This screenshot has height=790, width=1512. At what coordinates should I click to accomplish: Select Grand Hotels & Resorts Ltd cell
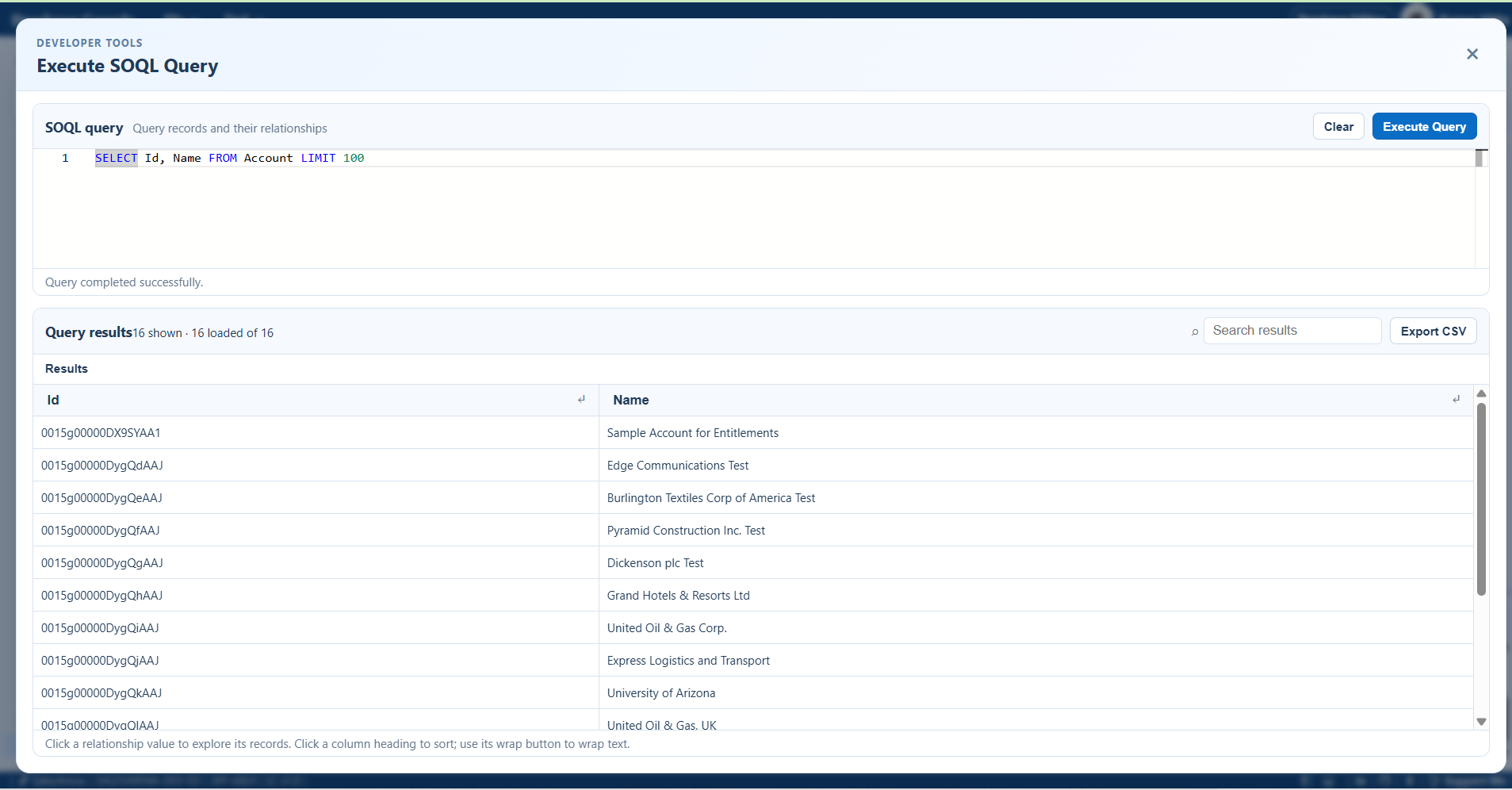pos(1035,596)
